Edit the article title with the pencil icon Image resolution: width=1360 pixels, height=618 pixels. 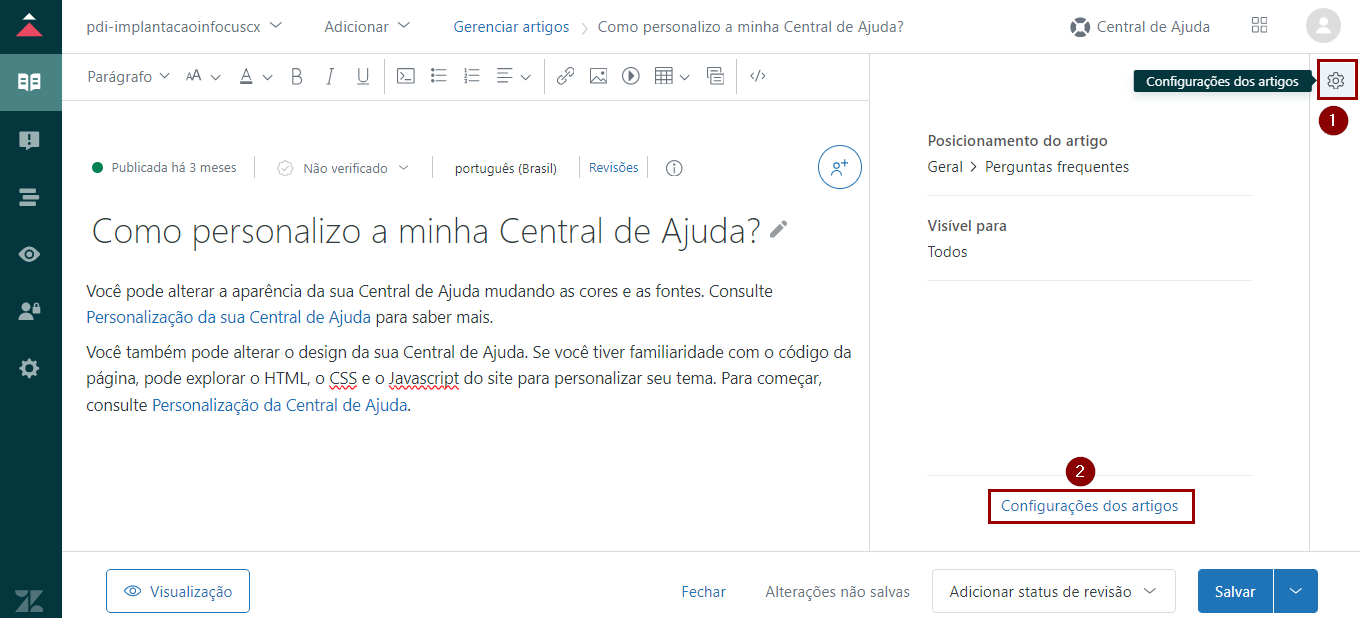click(779, 230)
